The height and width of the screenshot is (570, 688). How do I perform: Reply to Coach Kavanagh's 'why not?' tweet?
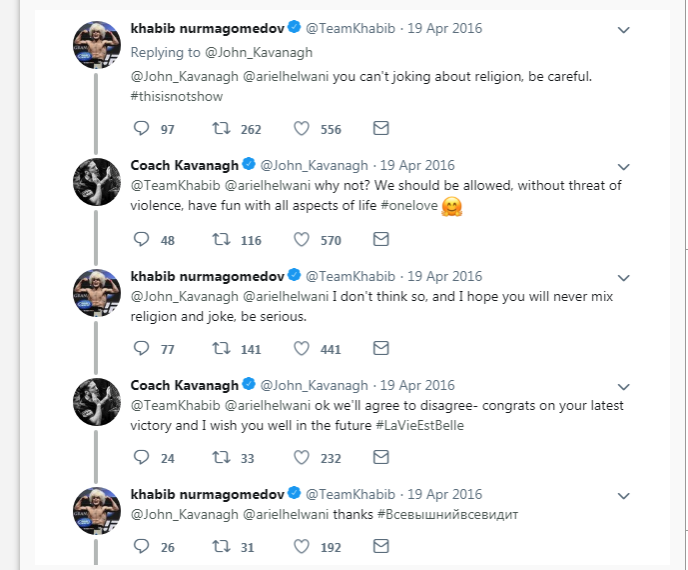point(141,239)
